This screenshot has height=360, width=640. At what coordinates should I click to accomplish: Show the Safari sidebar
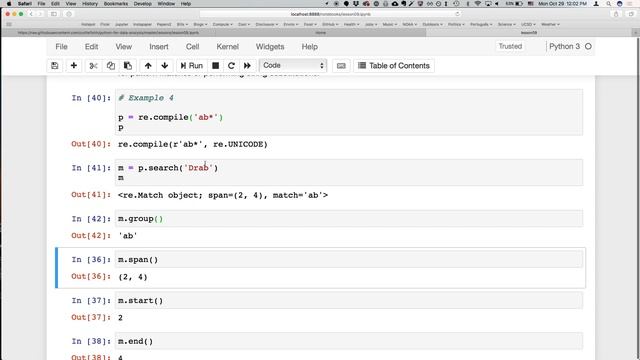pyautogui.click(x=54, y=14)
